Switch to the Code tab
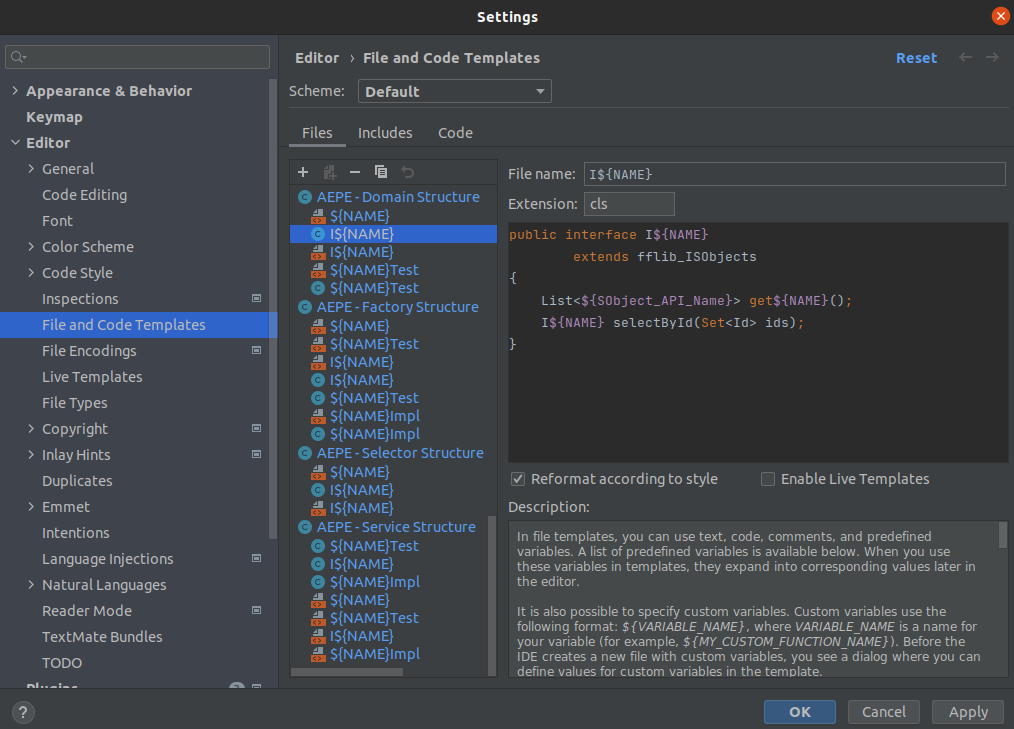This screenshot has height=729, width=1014. tap(455, 133)
